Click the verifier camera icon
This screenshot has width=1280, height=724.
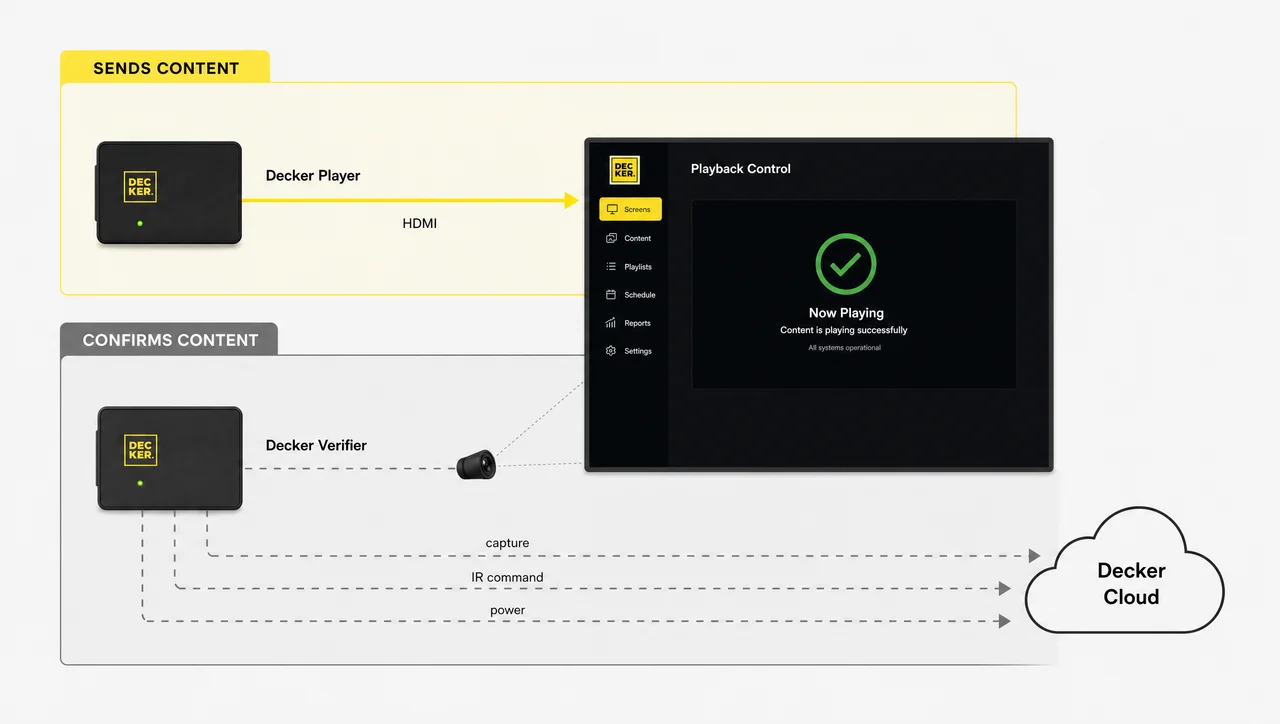point(476,464)
